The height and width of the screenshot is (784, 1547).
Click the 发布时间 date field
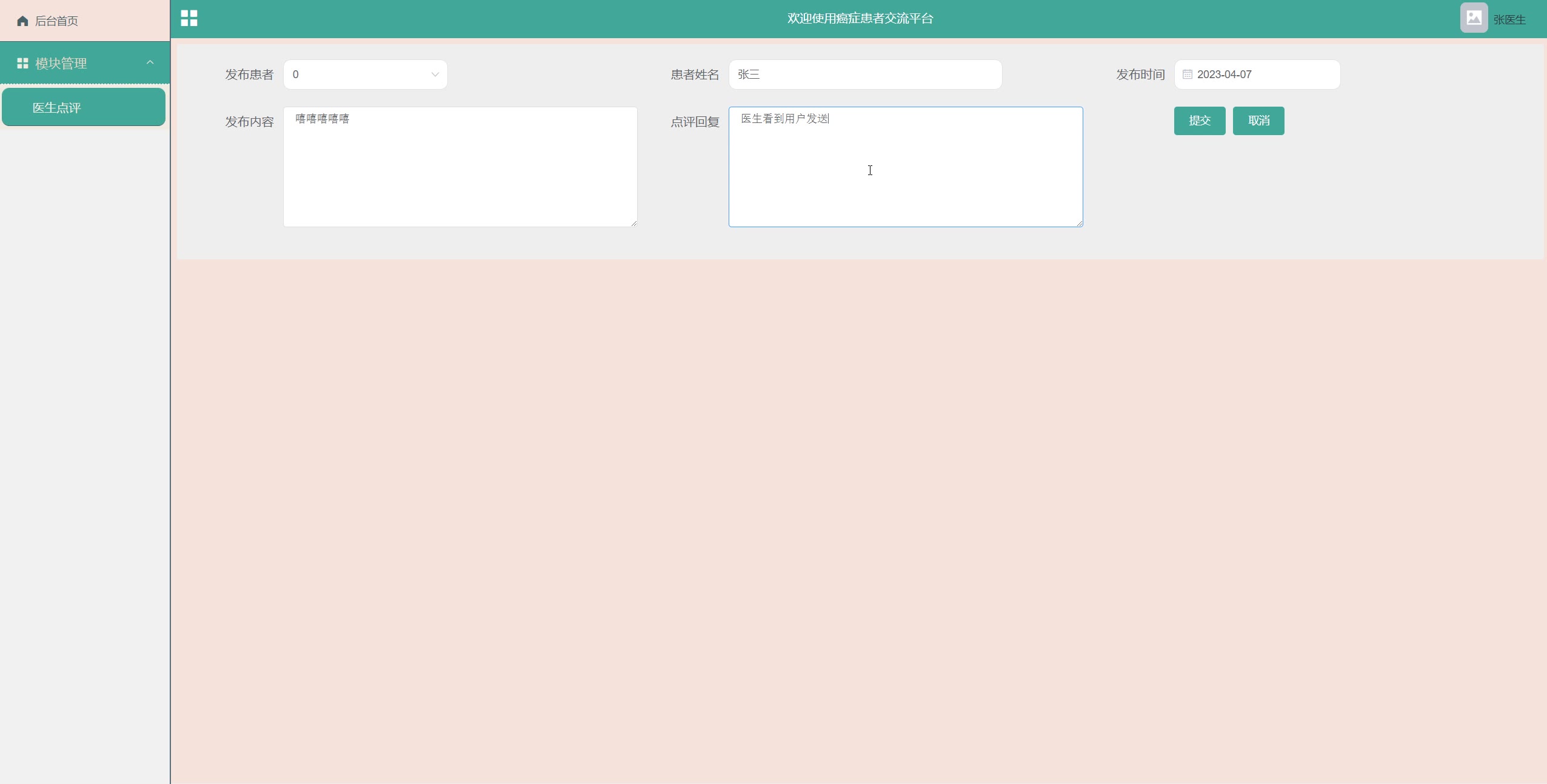pyautogui.click(x=1257, y=75)
